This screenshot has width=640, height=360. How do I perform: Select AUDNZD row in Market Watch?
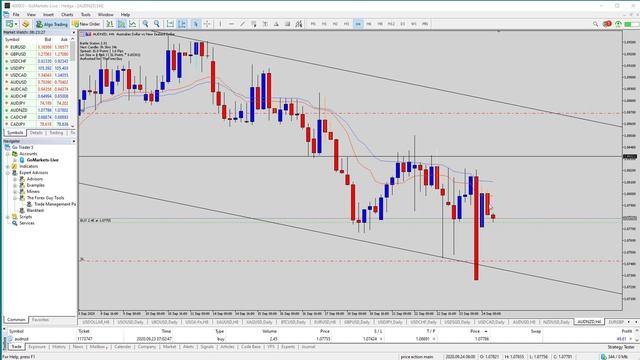pyautogui.click(x=37, y=110)
